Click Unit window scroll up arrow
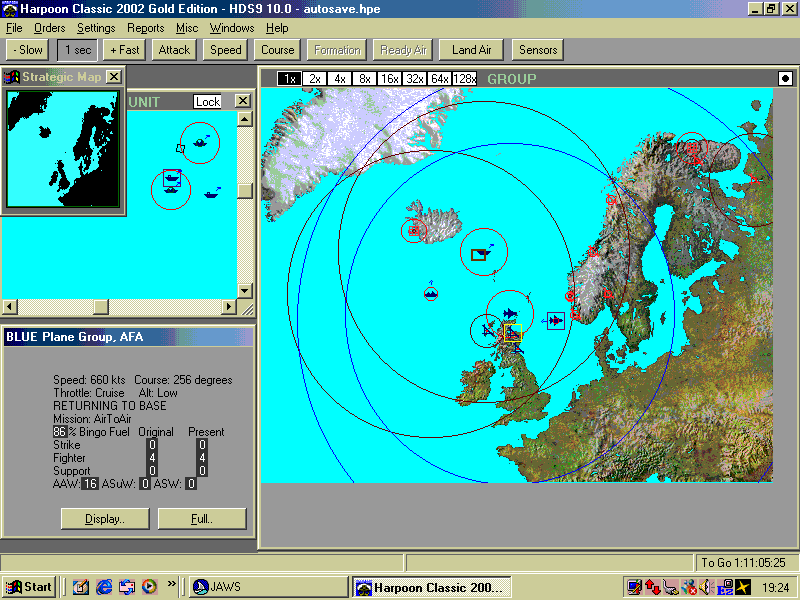 tap(245, 119)
